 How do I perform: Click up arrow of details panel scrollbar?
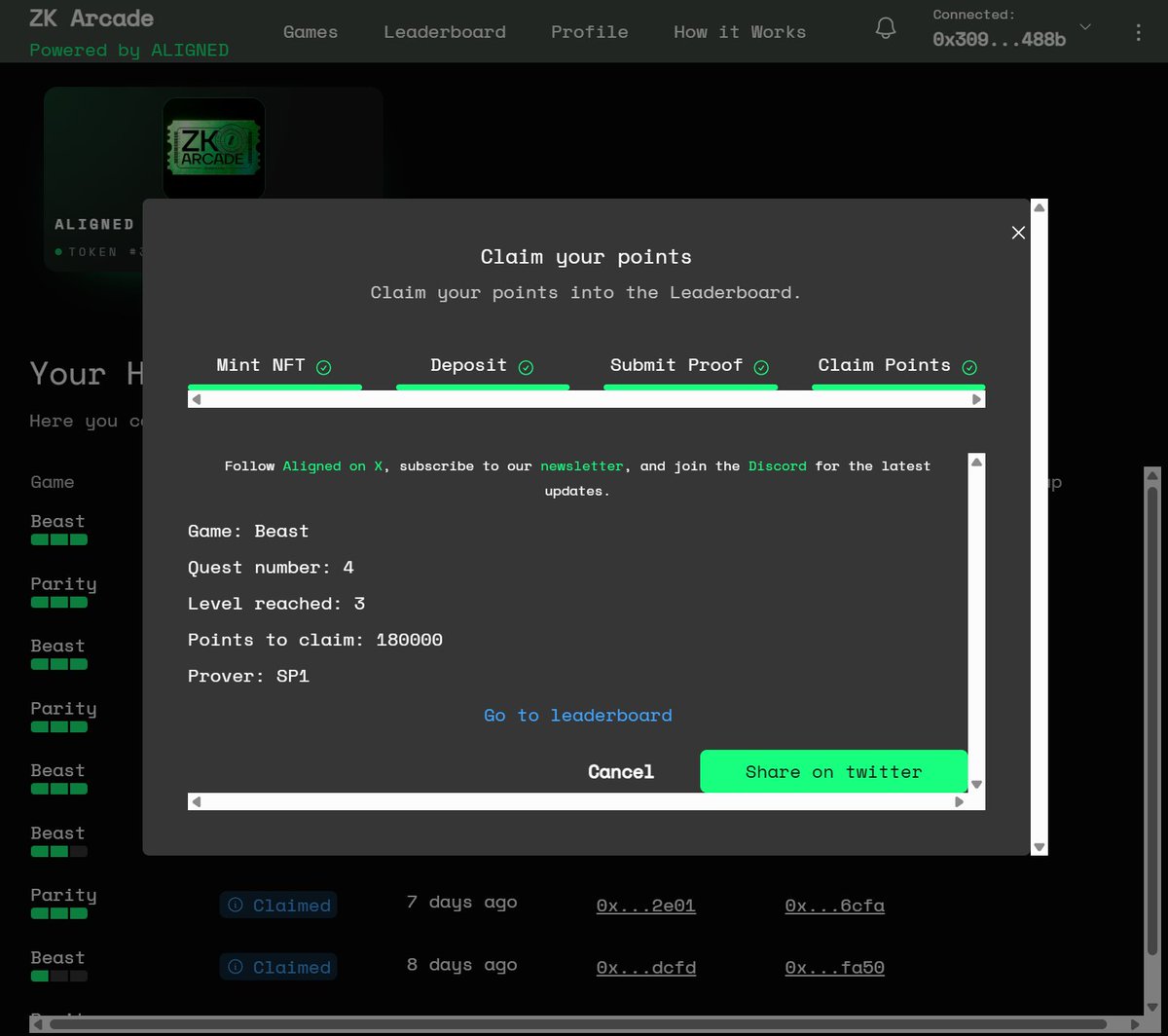click(976, 462)
